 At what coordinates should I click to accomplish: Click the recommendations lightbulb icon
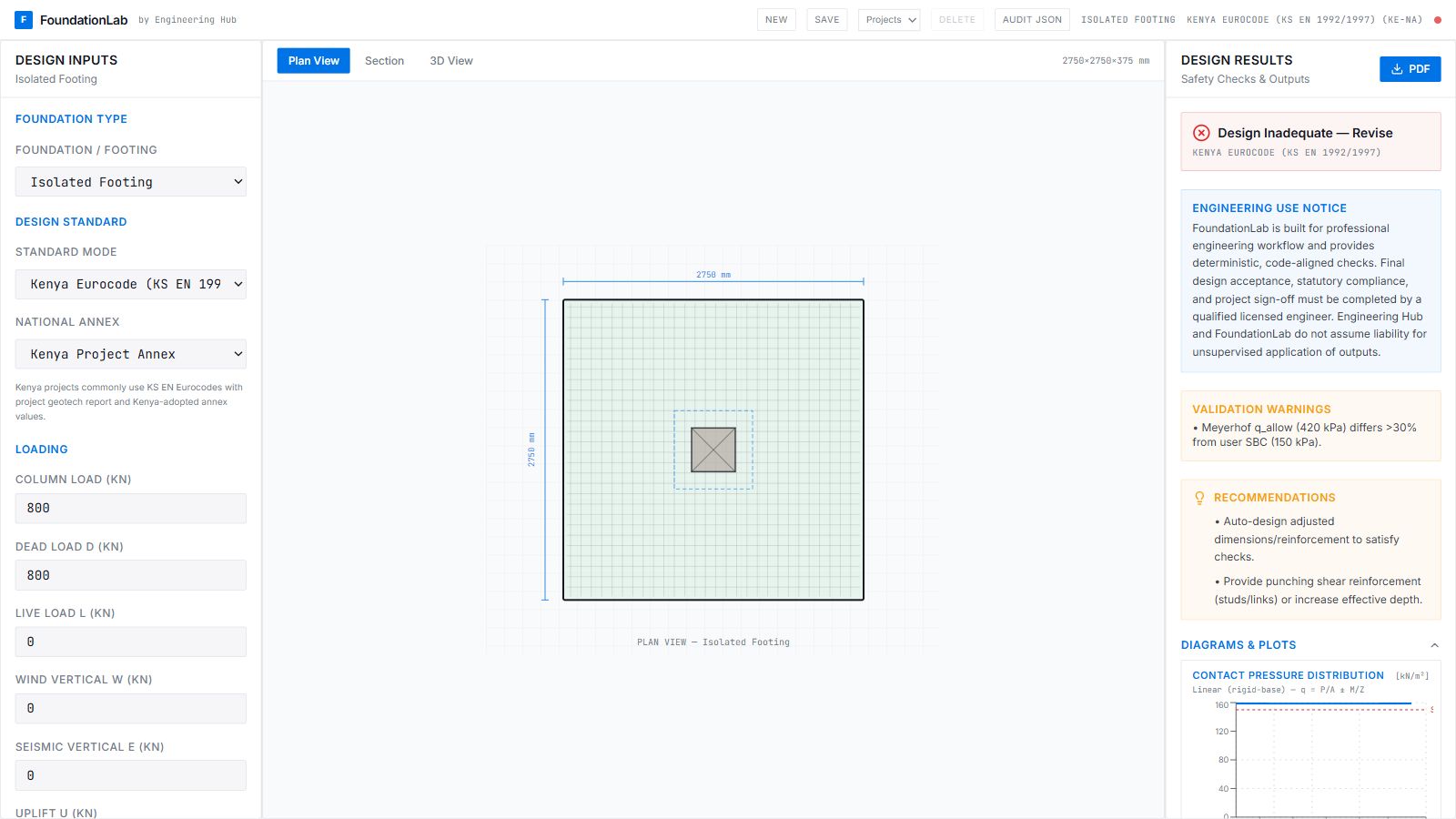coord(1199,498)
